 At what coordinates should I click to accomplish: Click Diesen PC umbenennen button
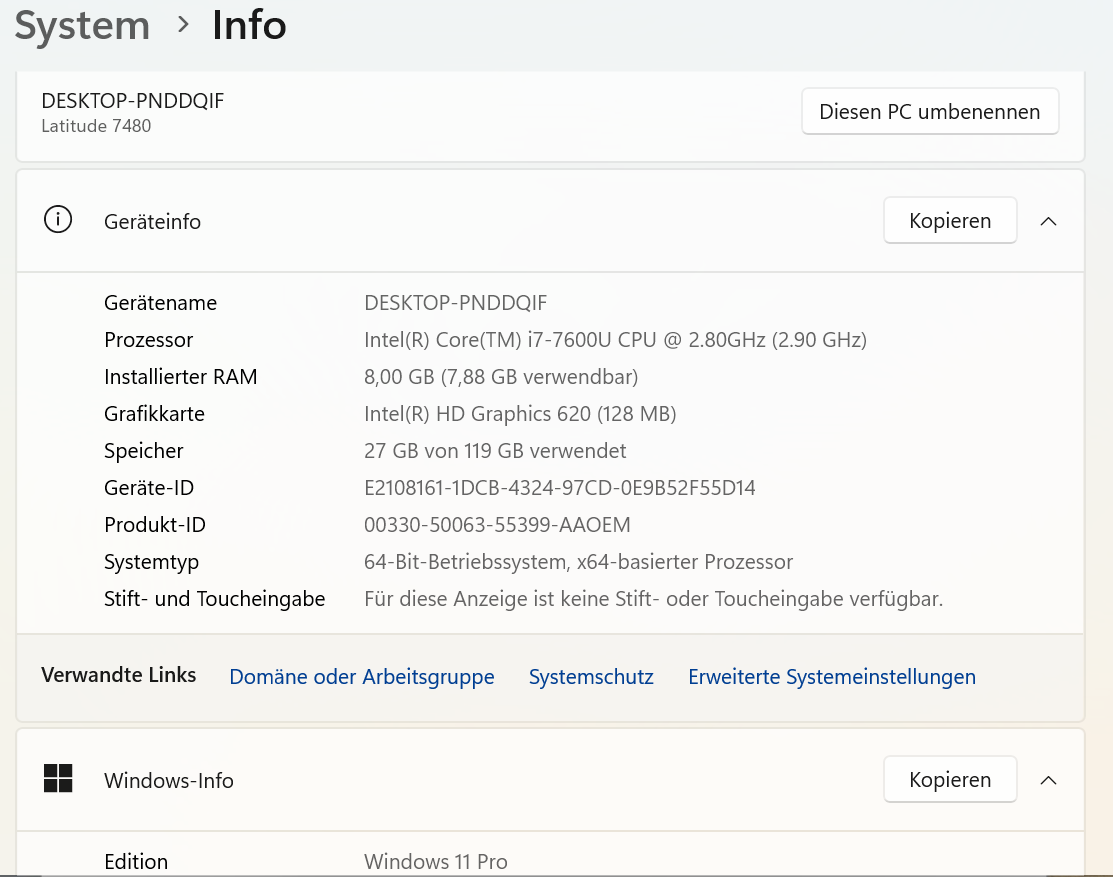[930, 111]
